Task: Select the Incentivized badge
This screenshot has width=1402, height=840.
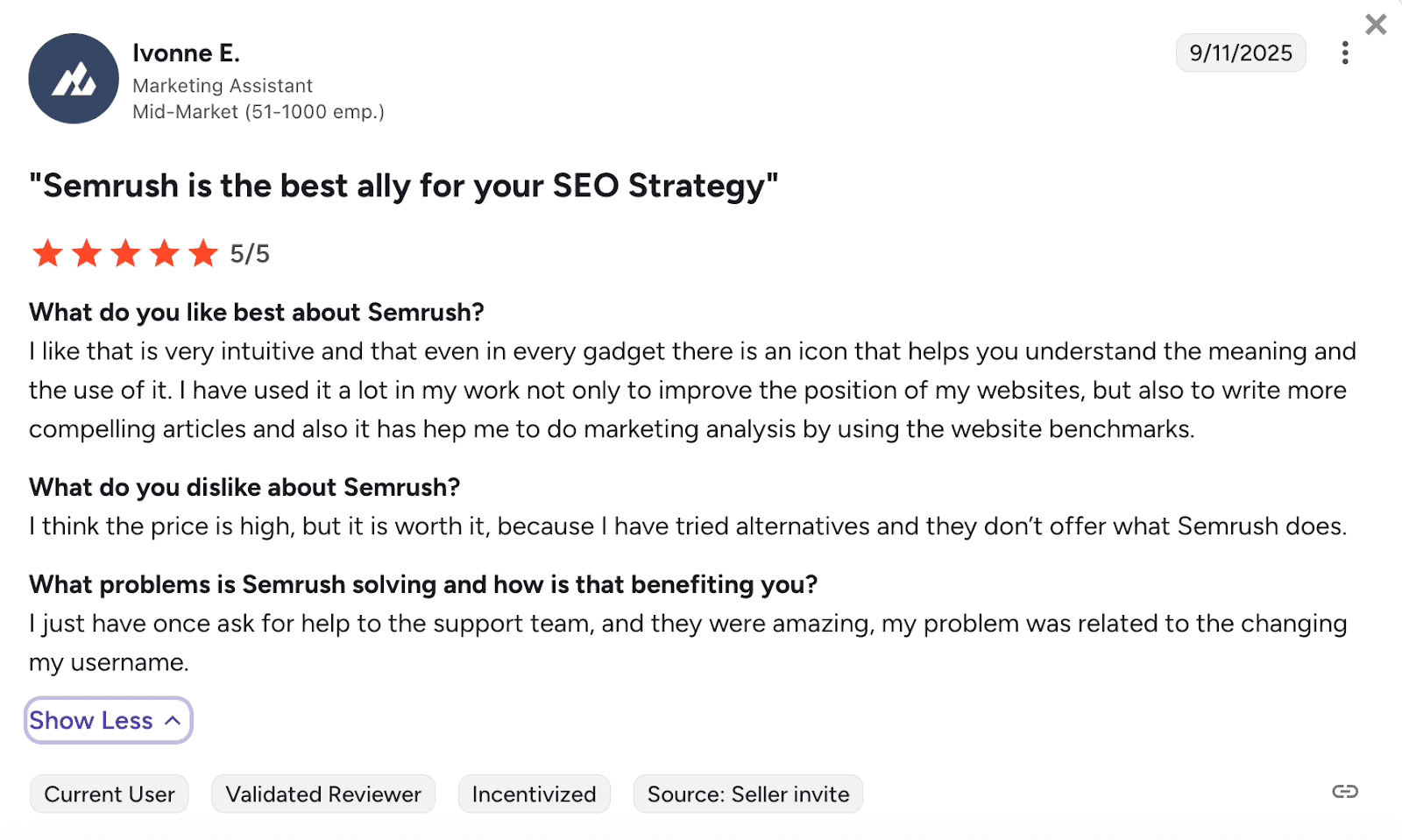Action: (x=534, y=794)
